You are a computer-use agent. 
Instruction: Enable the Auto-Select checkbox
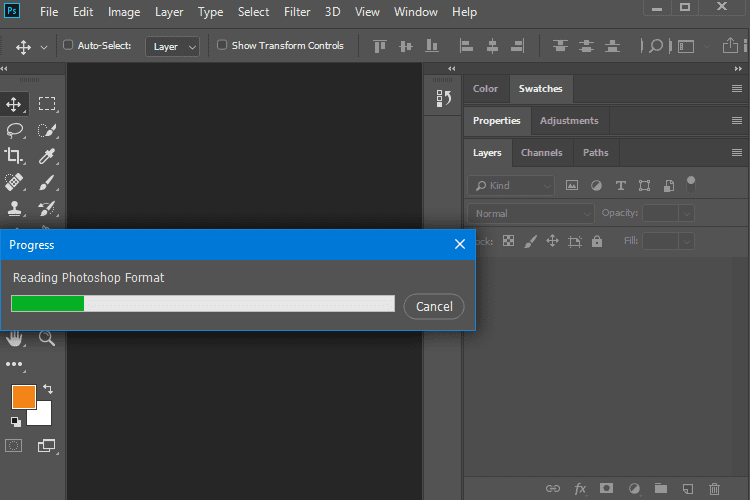(x=68, y=45)
